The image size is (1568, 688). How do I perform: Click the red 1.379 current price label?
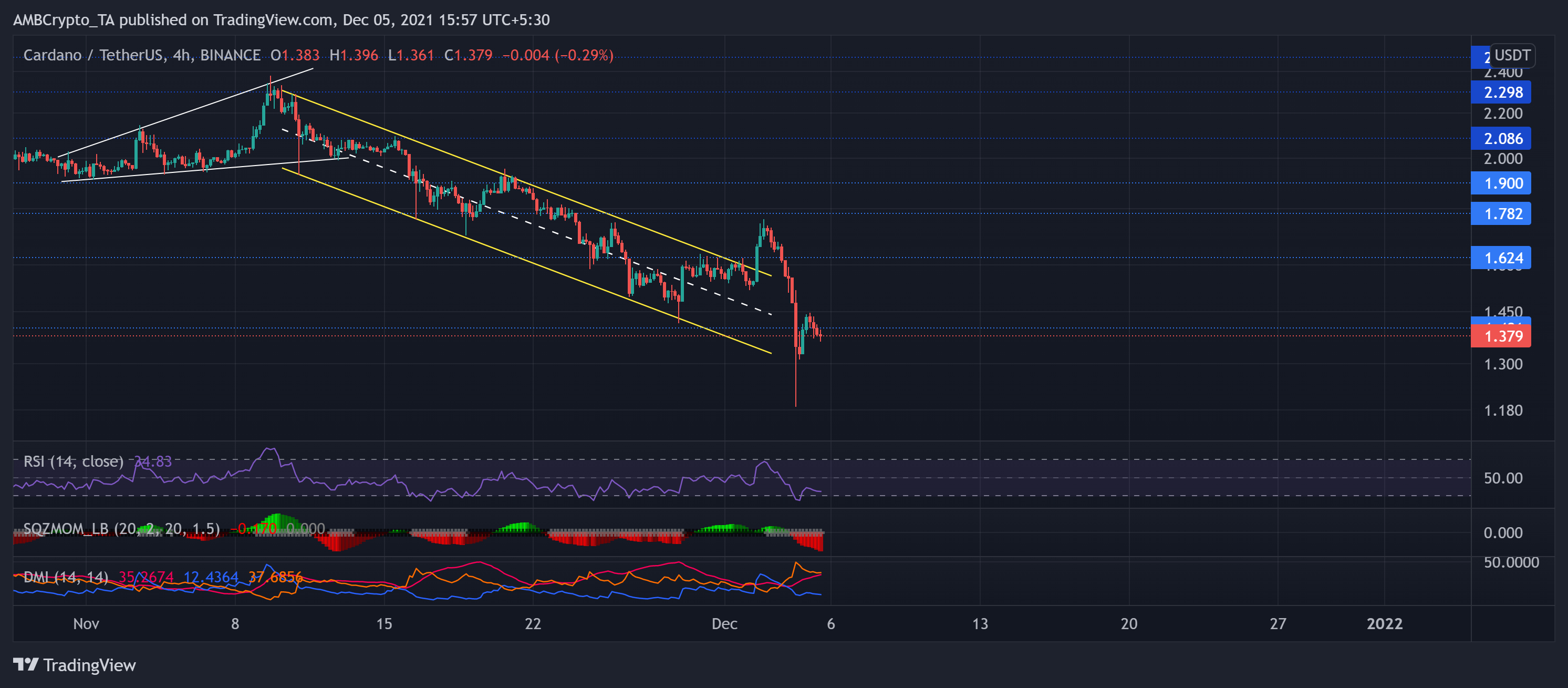coord(1501,336)
